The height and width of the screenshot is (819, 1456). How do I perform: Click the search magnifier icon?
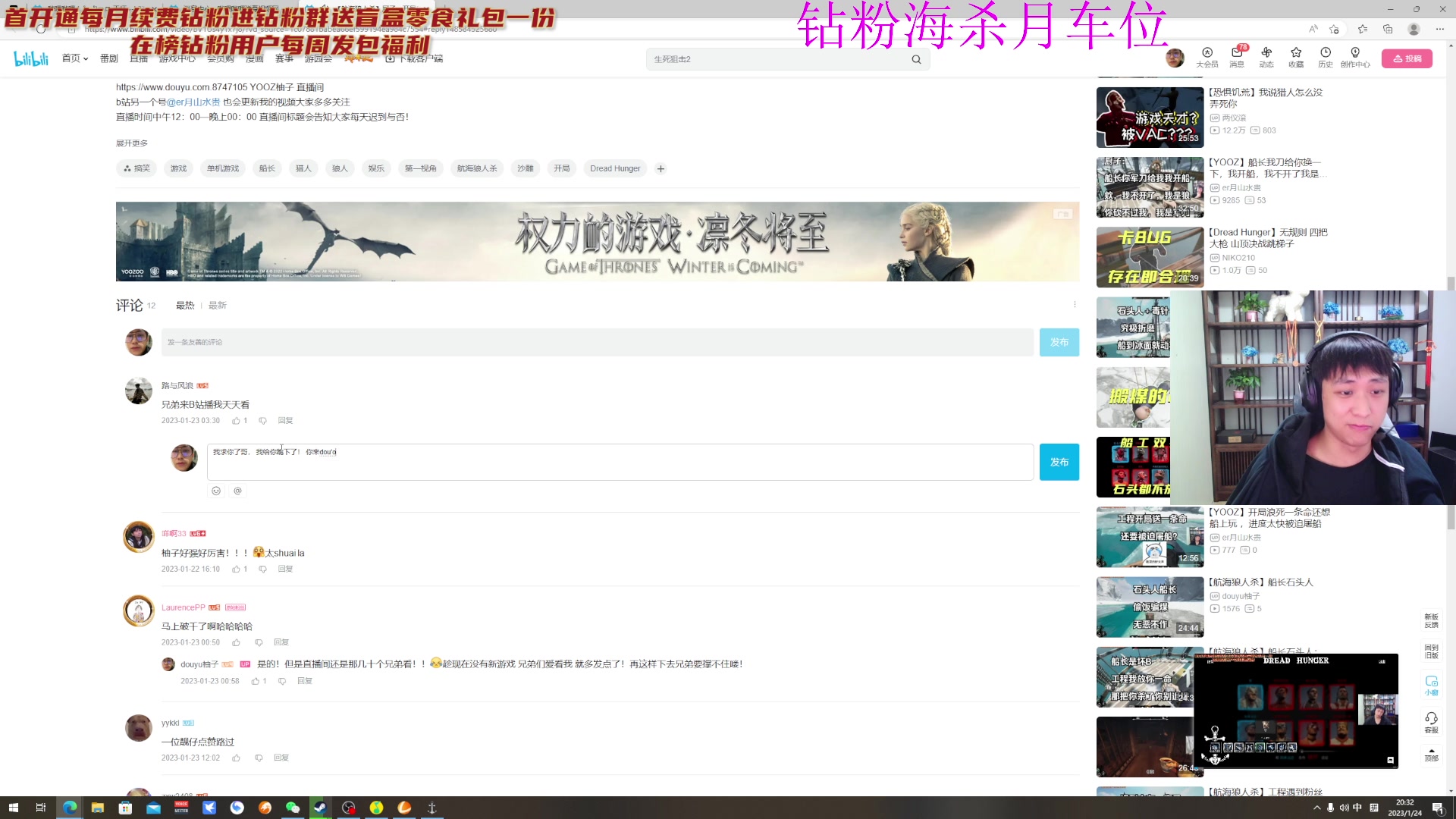916,59
